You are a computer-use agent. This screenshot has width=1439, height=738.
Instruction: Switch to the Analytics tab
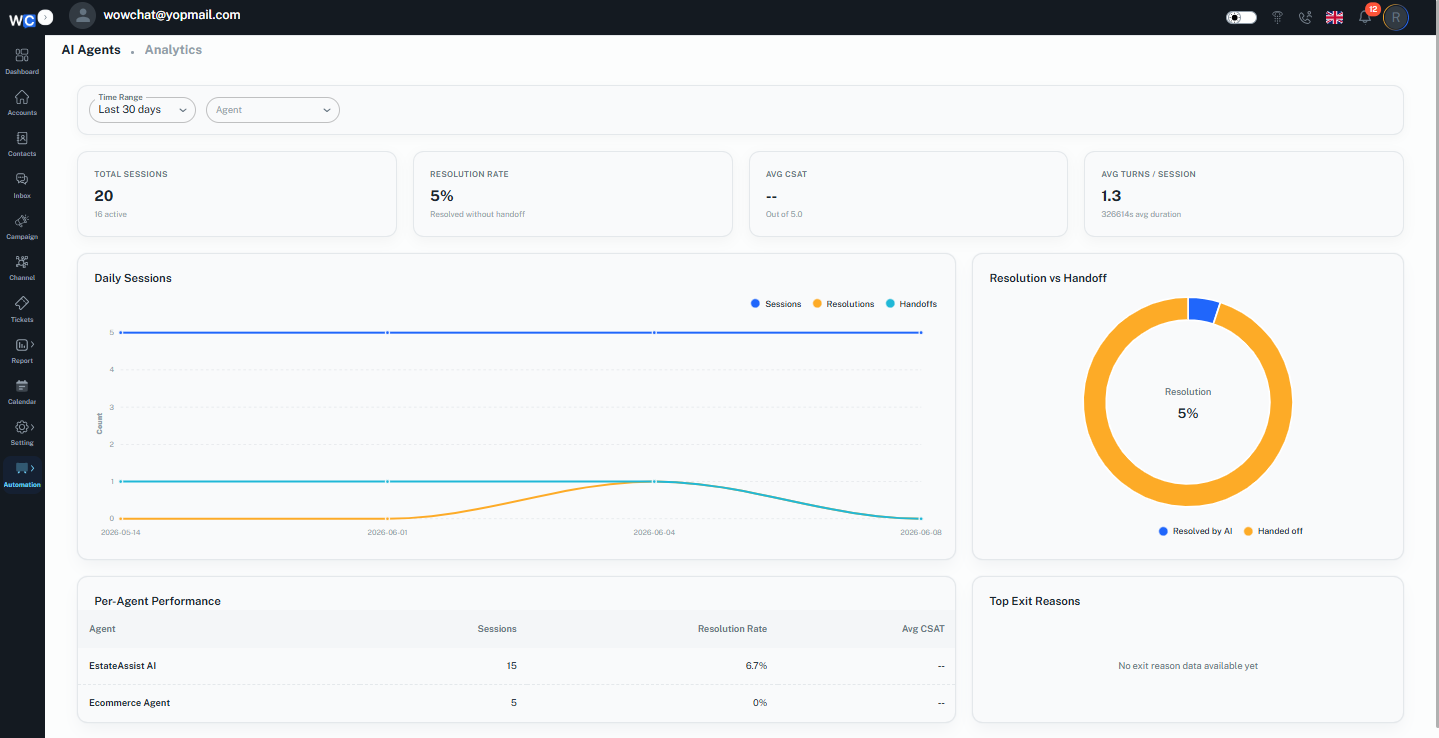(x=173, y=50)
